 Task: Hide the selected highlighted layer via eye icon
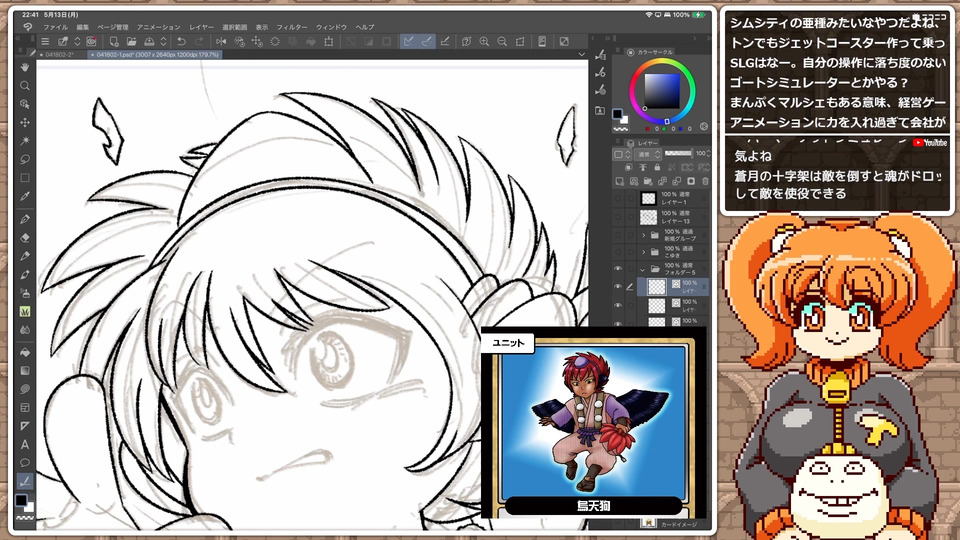(618, 287)
